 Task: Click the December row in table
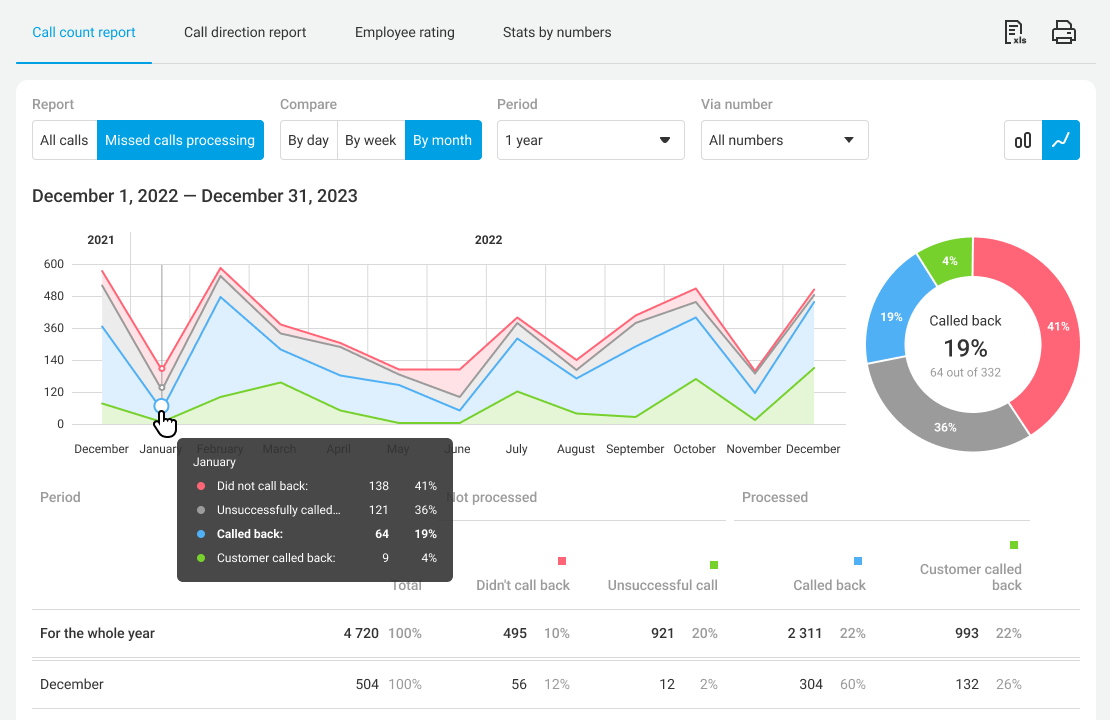tap(72, 684)
